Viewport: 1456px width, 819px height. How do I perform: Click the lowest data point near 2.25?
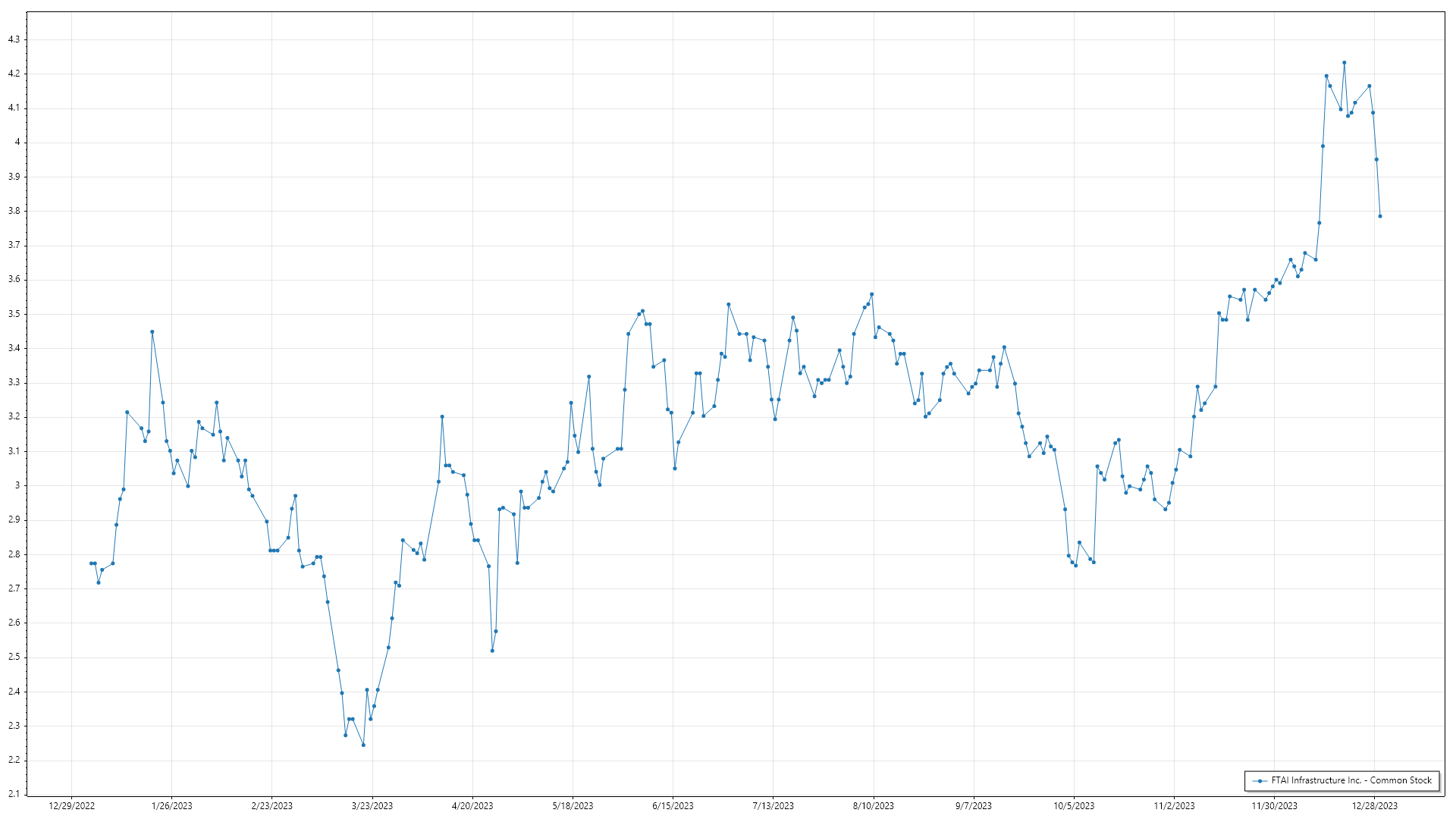pos(363,745)
